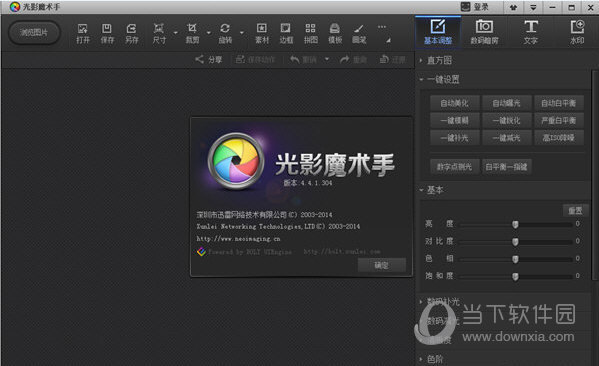Select the 画笔 (Brush) tool icon

pyautogui.click(x=359, y=33)
